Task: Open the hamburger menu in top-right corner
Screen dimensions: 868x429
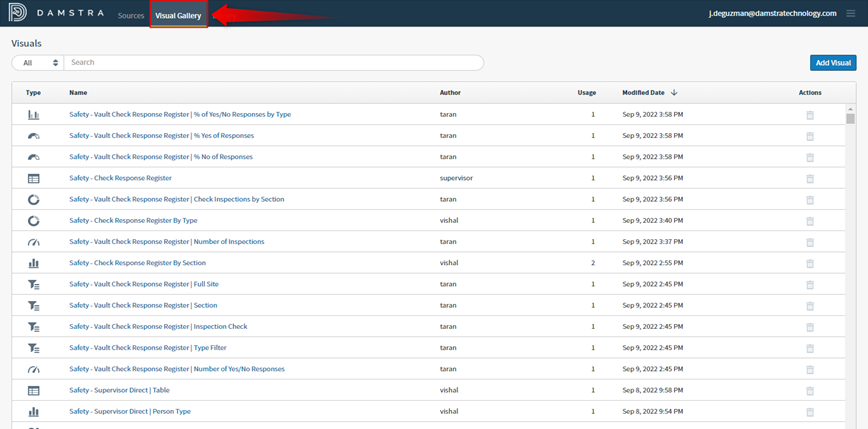Action: (x=850, y=14)
